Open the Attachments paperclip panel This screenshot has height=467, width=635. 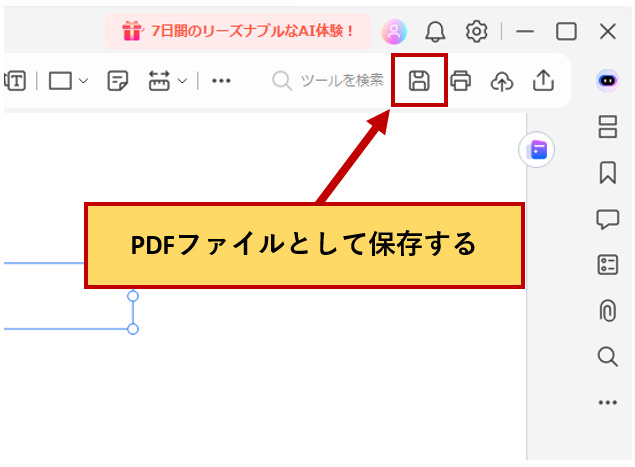(x=607, y=311)
